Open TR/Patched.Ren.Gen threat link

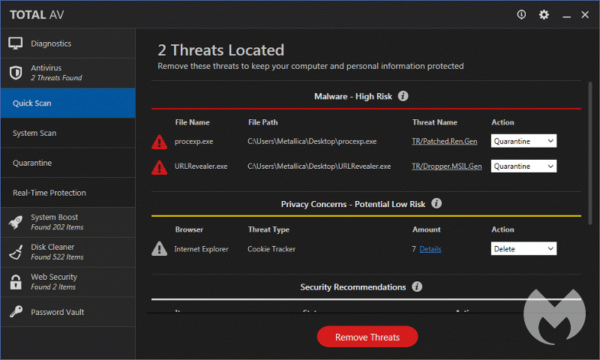[444, 141]
